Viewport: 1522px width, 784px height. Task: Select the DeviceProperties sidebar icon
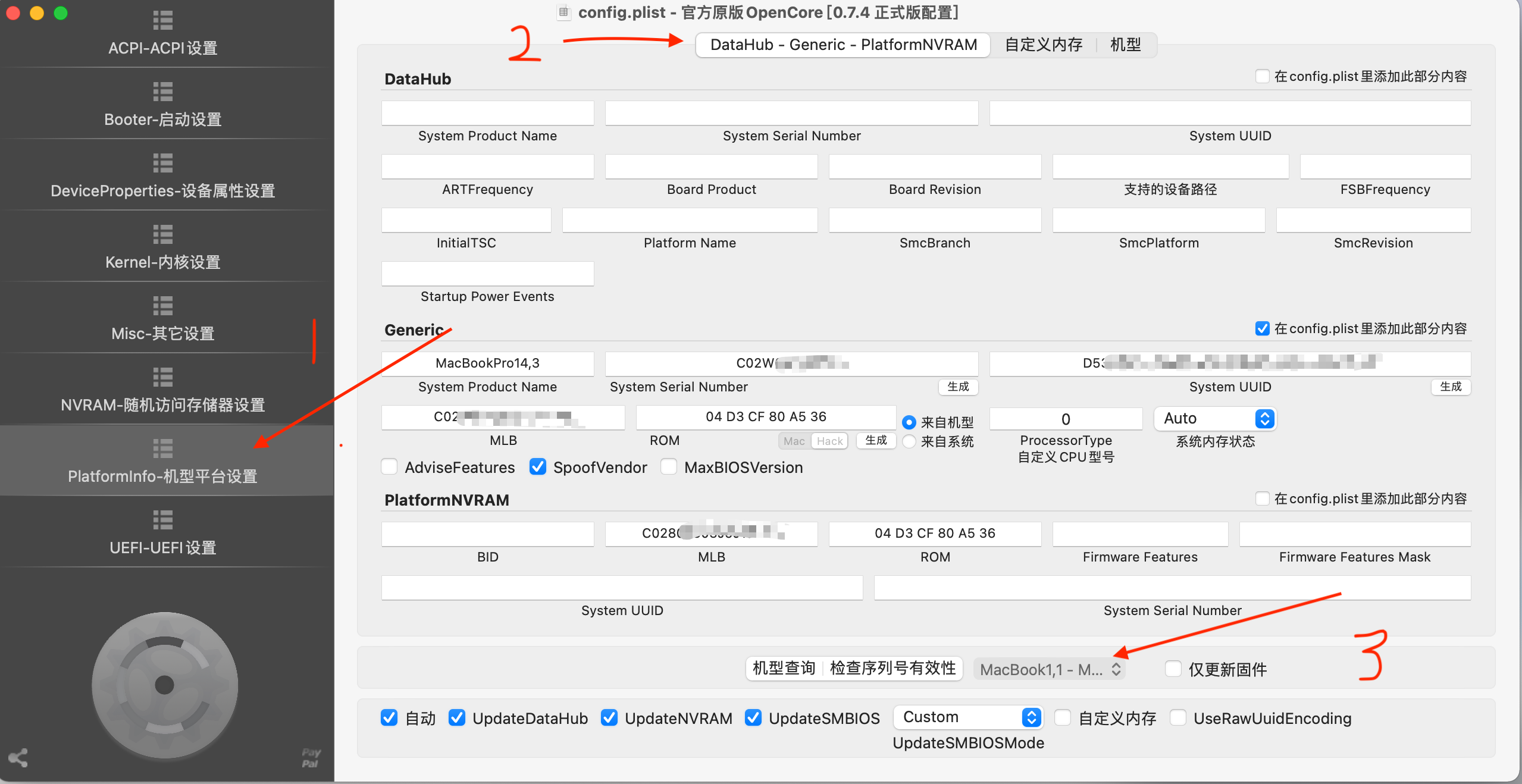click(162, 163)
